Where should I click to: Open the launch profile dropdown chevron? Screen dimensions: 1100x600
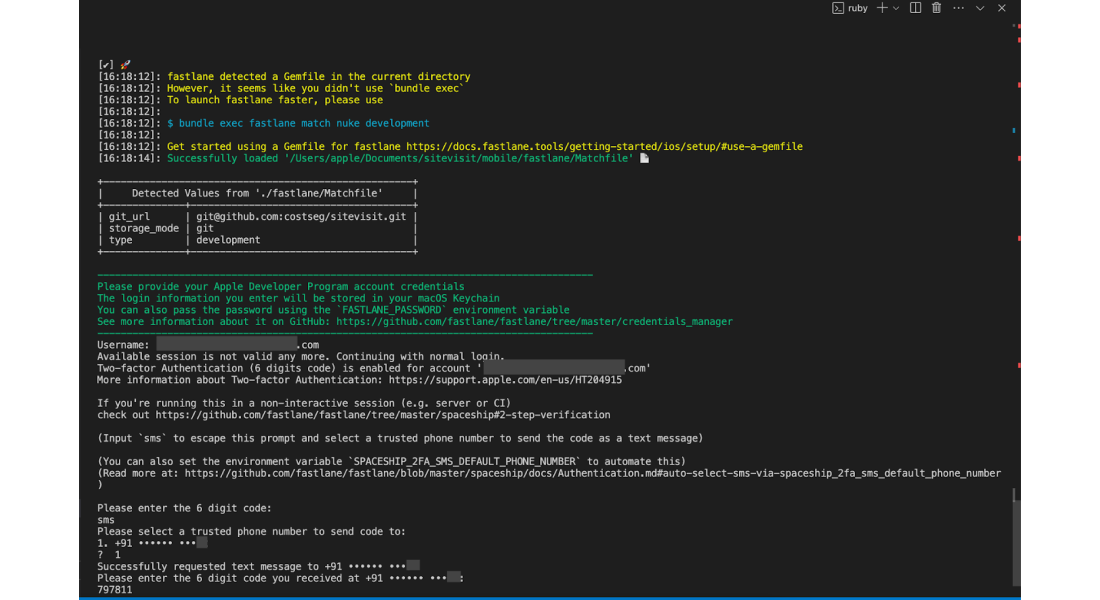click(x=896, y=8)
